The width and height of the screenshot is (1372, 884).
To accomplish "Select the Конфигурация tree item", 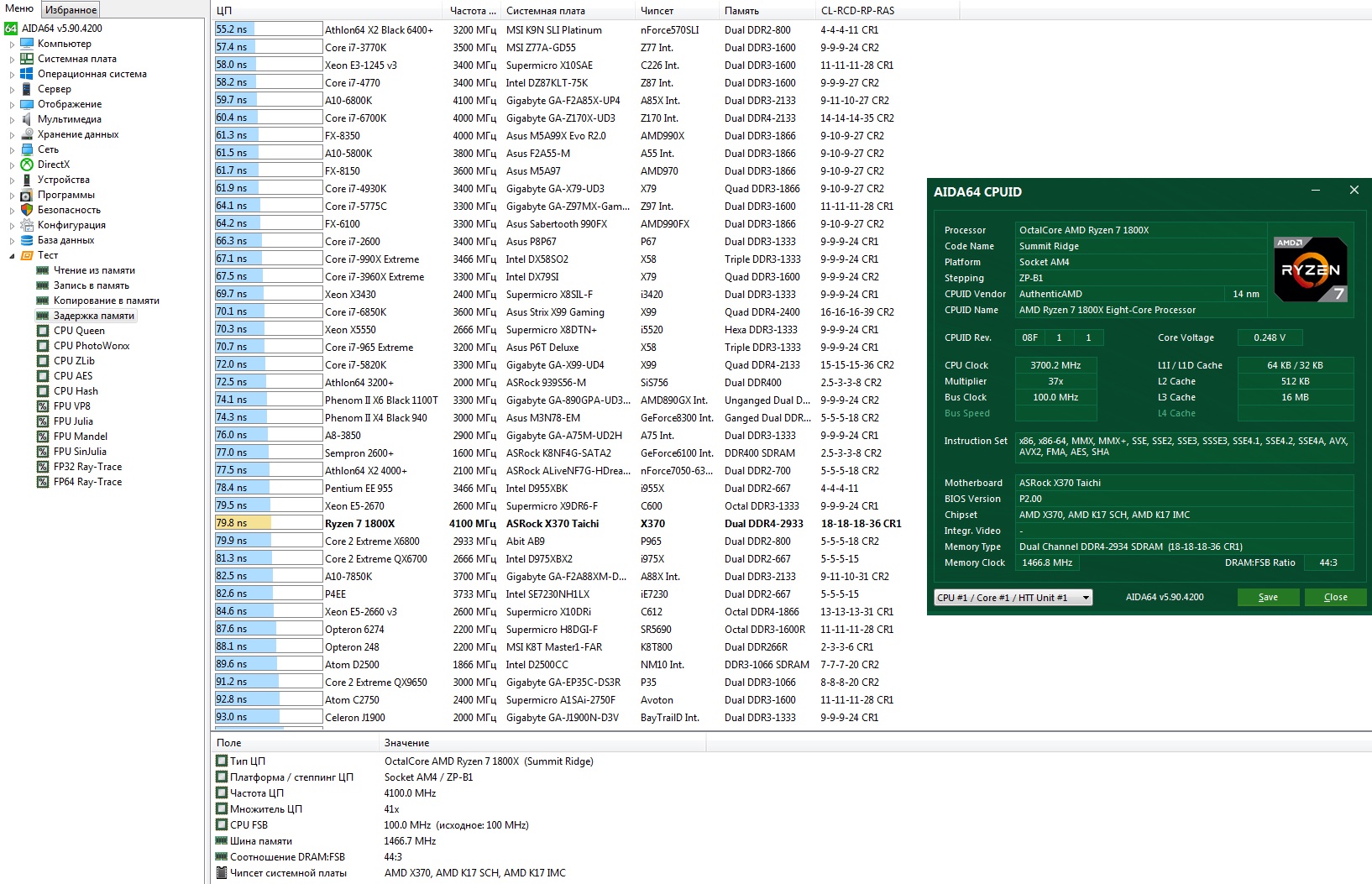I will pos(71,225).
